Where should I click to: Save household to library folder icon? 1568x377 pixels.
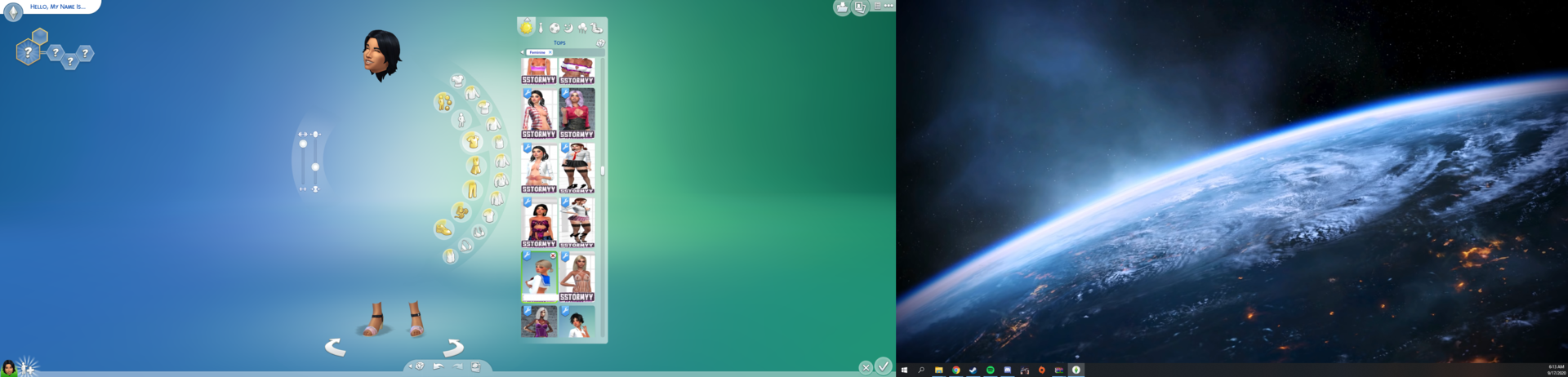pyautogui.click(x=841, y=7)
